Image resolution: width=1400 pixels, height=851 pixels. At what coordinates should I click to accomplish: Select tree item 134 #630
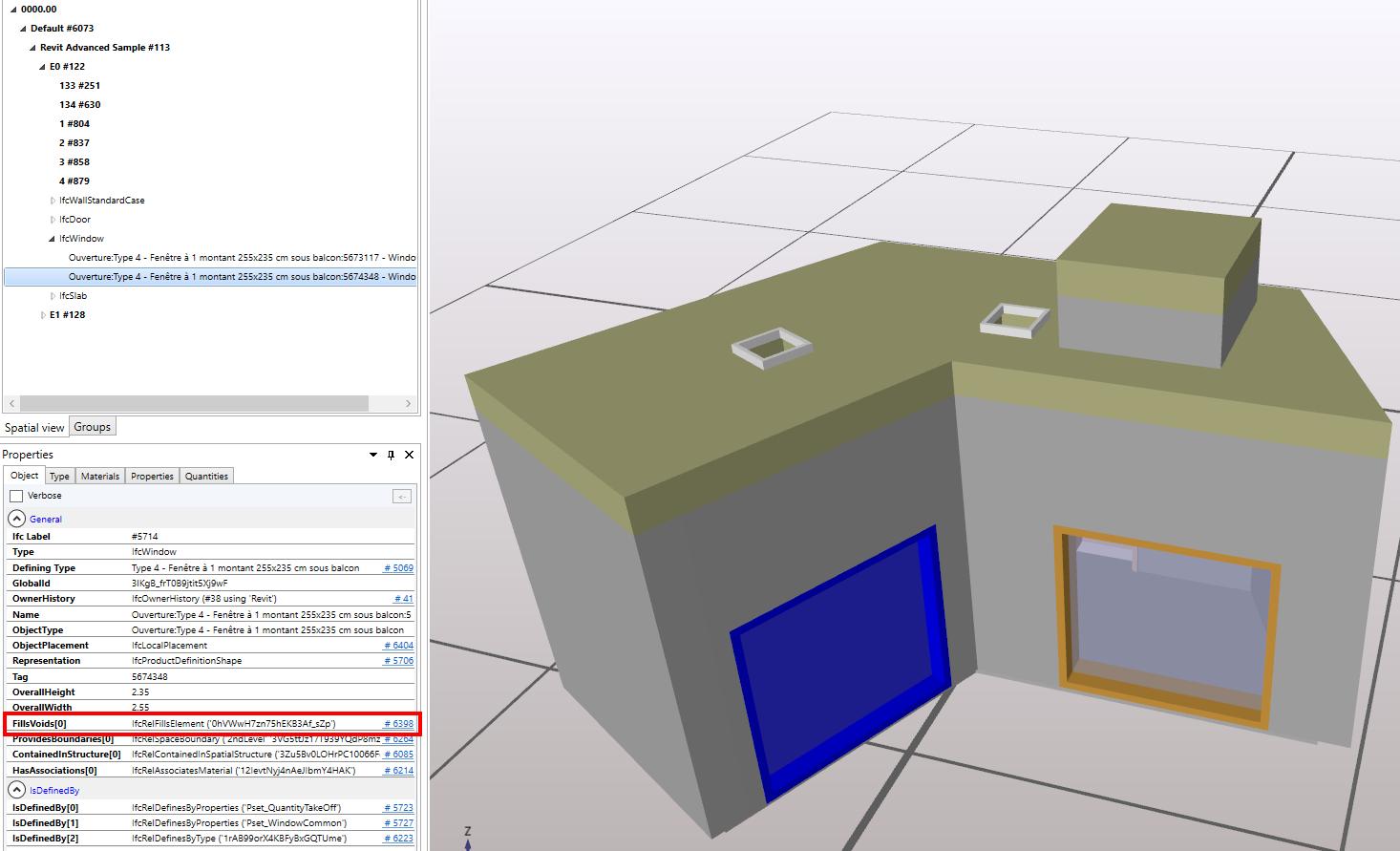tap(79, 105)
